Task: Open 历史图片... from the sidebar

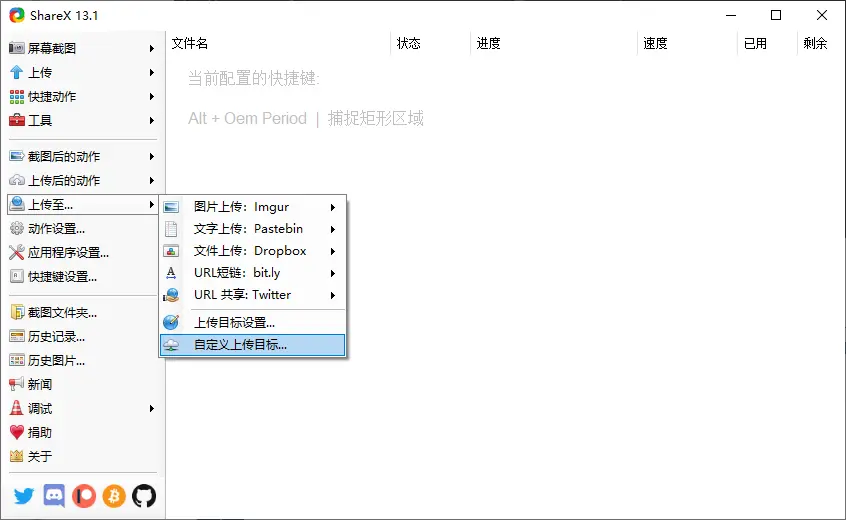Action: pyautogui.click(x=83, y=360)
